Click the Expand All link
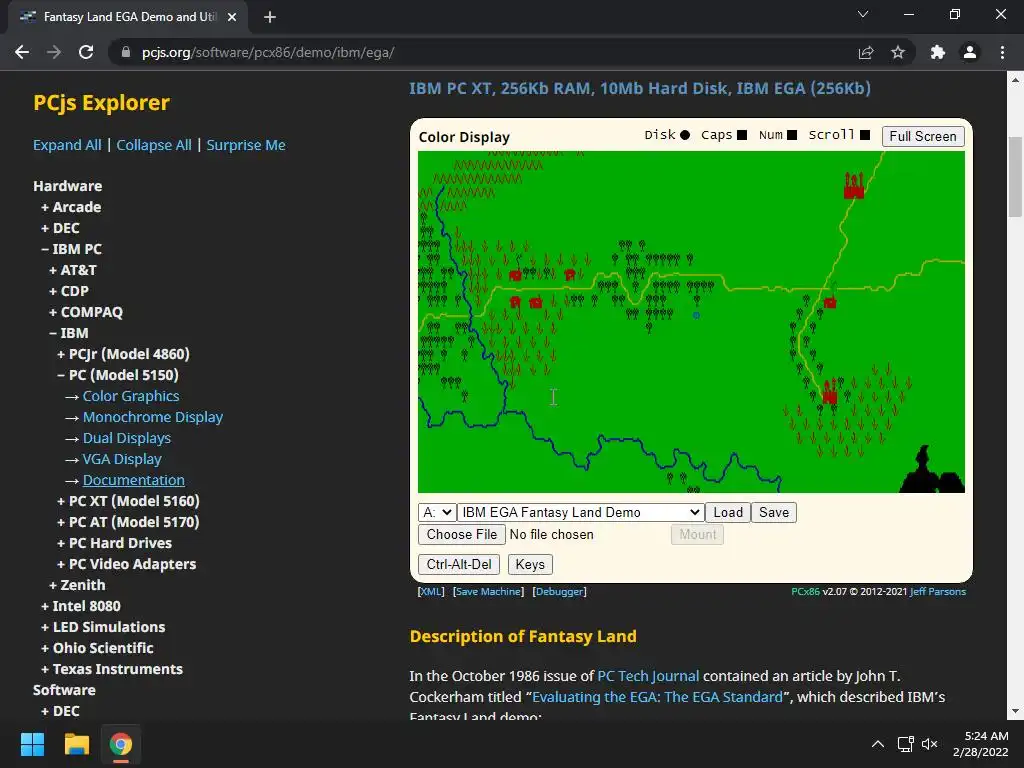Viewport: 1024px width, 768px height. (x=67, y=145)
